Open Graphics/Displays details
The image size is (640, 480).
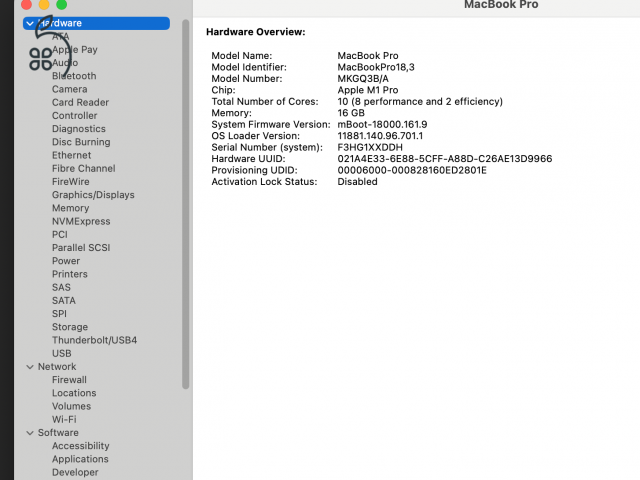pyautogui.click(x=93, y=195)
